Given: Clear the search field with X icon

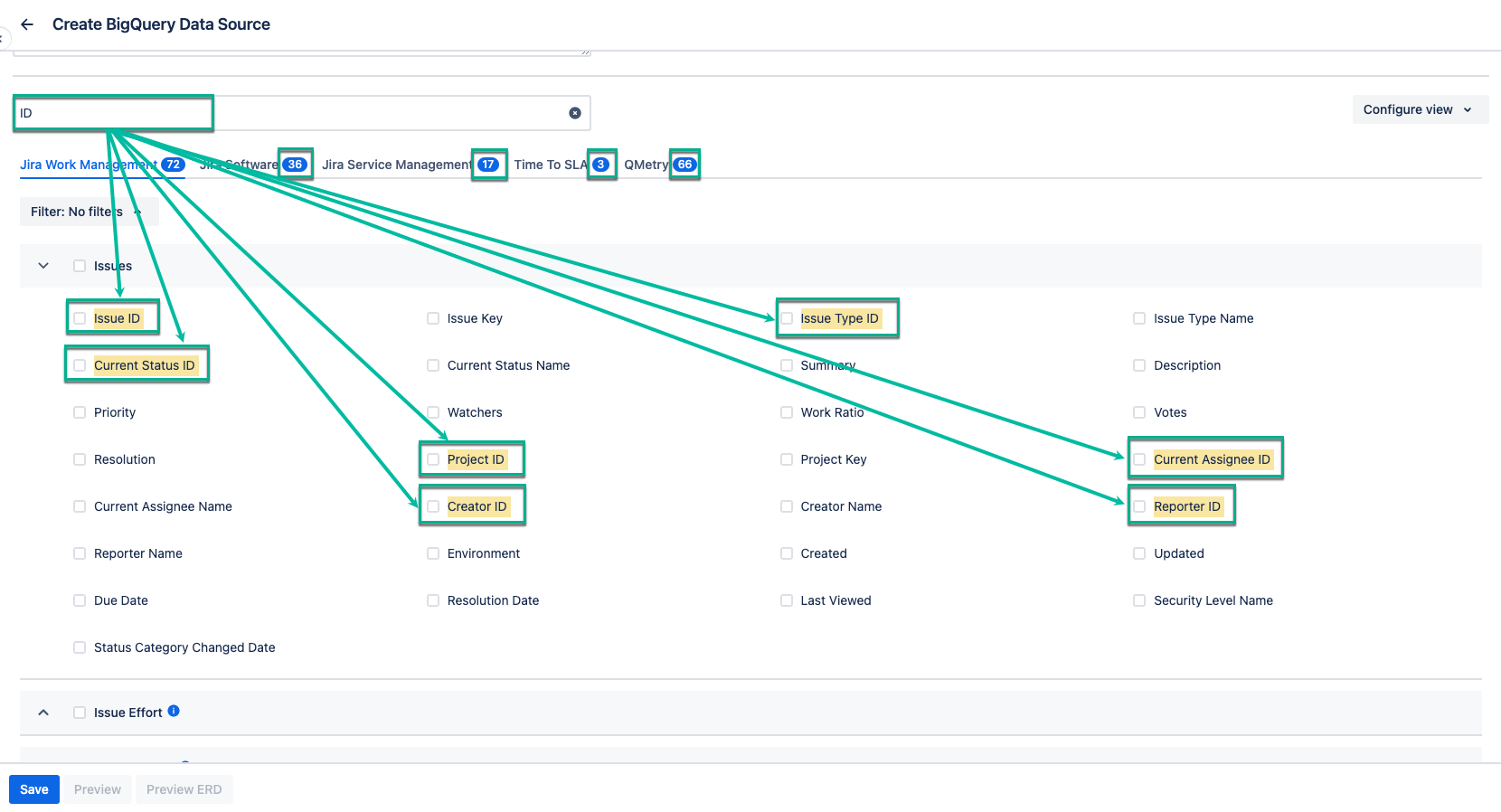Looking at the screenshot, I should pos(574,113).
